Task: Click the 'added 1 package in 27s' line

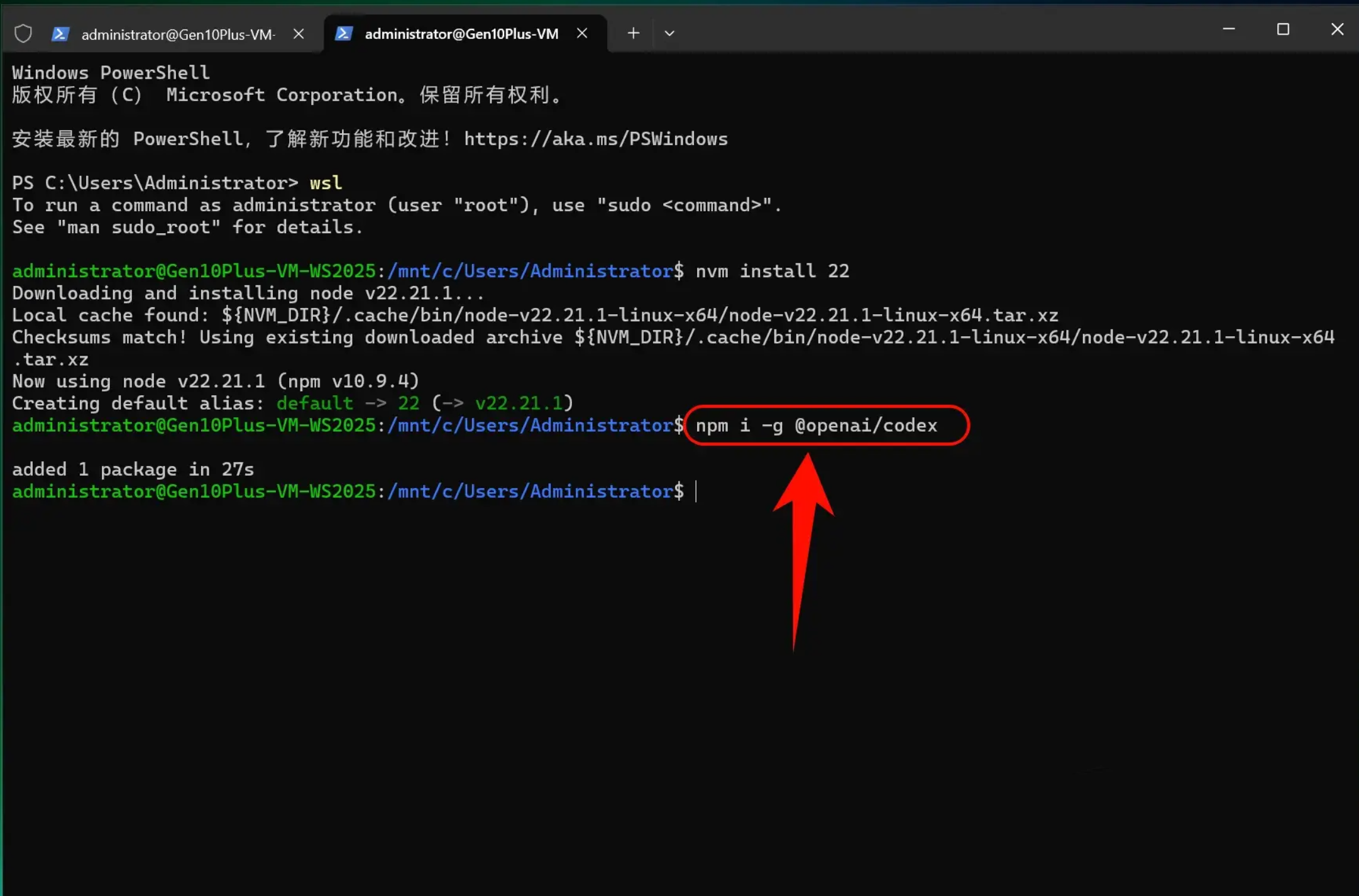Action: (x=133, y=469)
